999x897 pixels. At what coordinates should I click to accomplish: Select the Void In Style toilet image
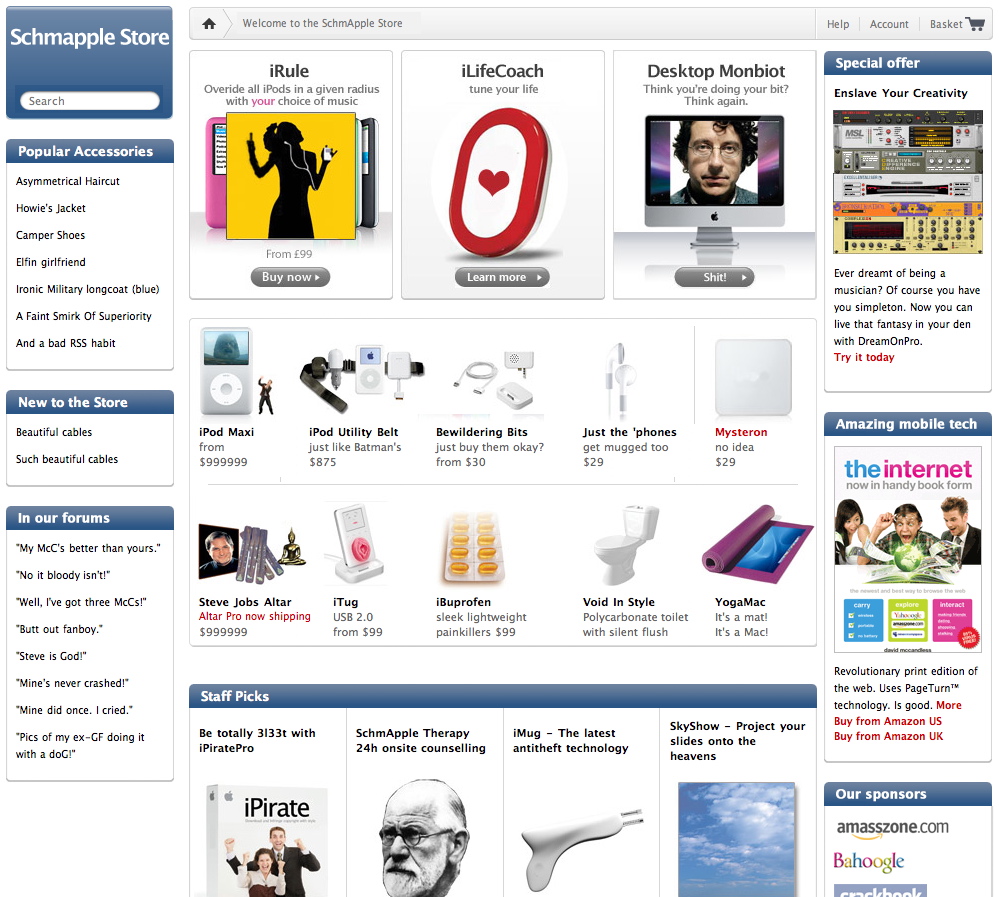(x=625, y=544)
